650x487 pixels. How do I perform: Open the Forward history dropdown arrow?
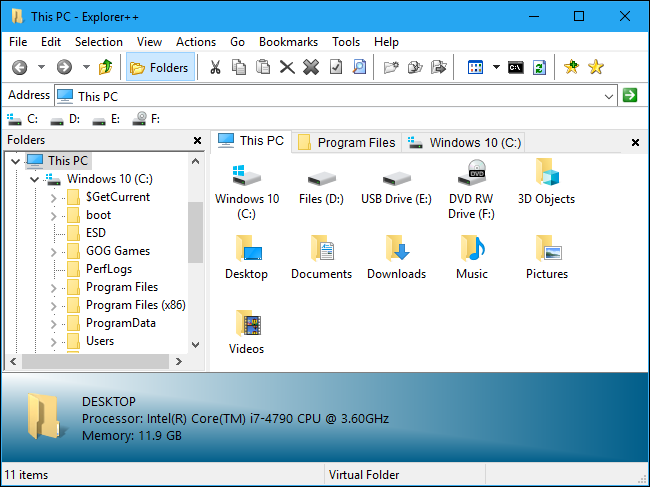pyautogui.click(x=86, y=67)
